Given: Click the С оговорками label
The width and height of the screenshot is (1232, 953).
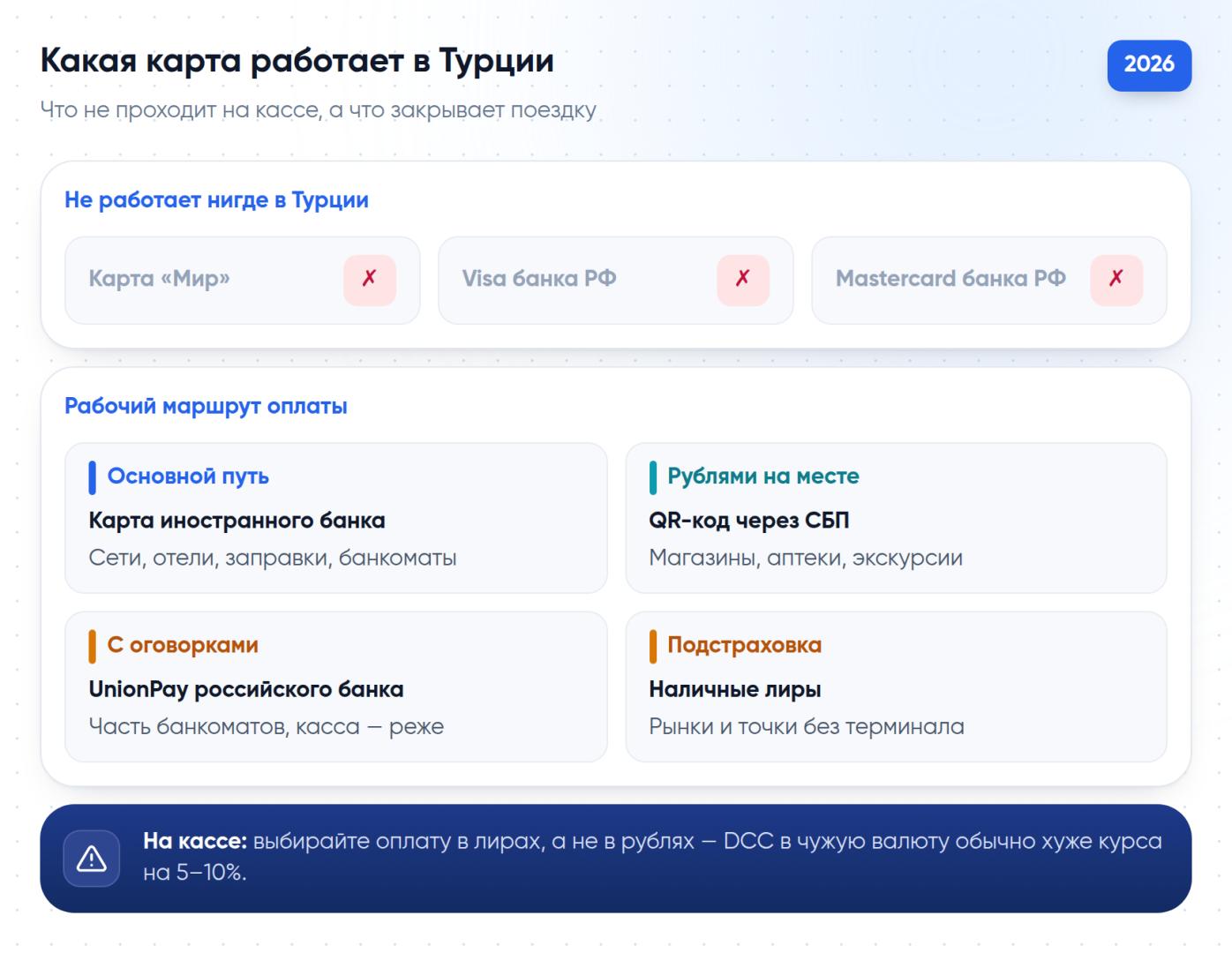Looking at the screenshot, I should point(183,645).
